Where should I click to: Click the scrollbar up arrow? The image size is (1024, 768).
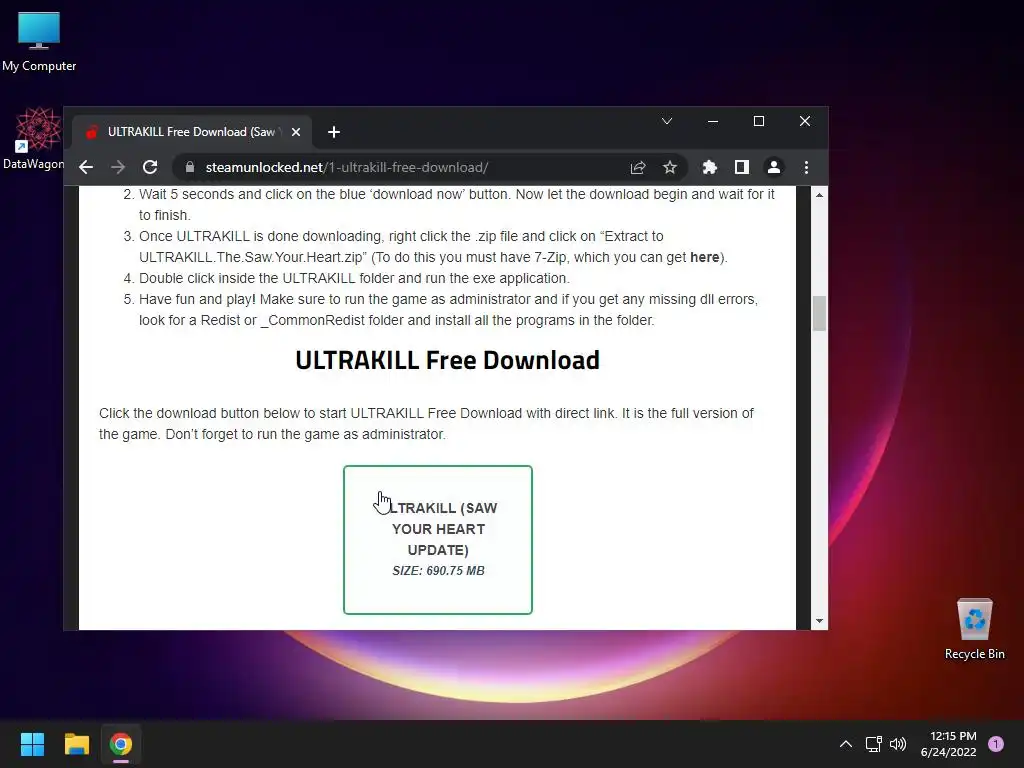coord(819,195)
